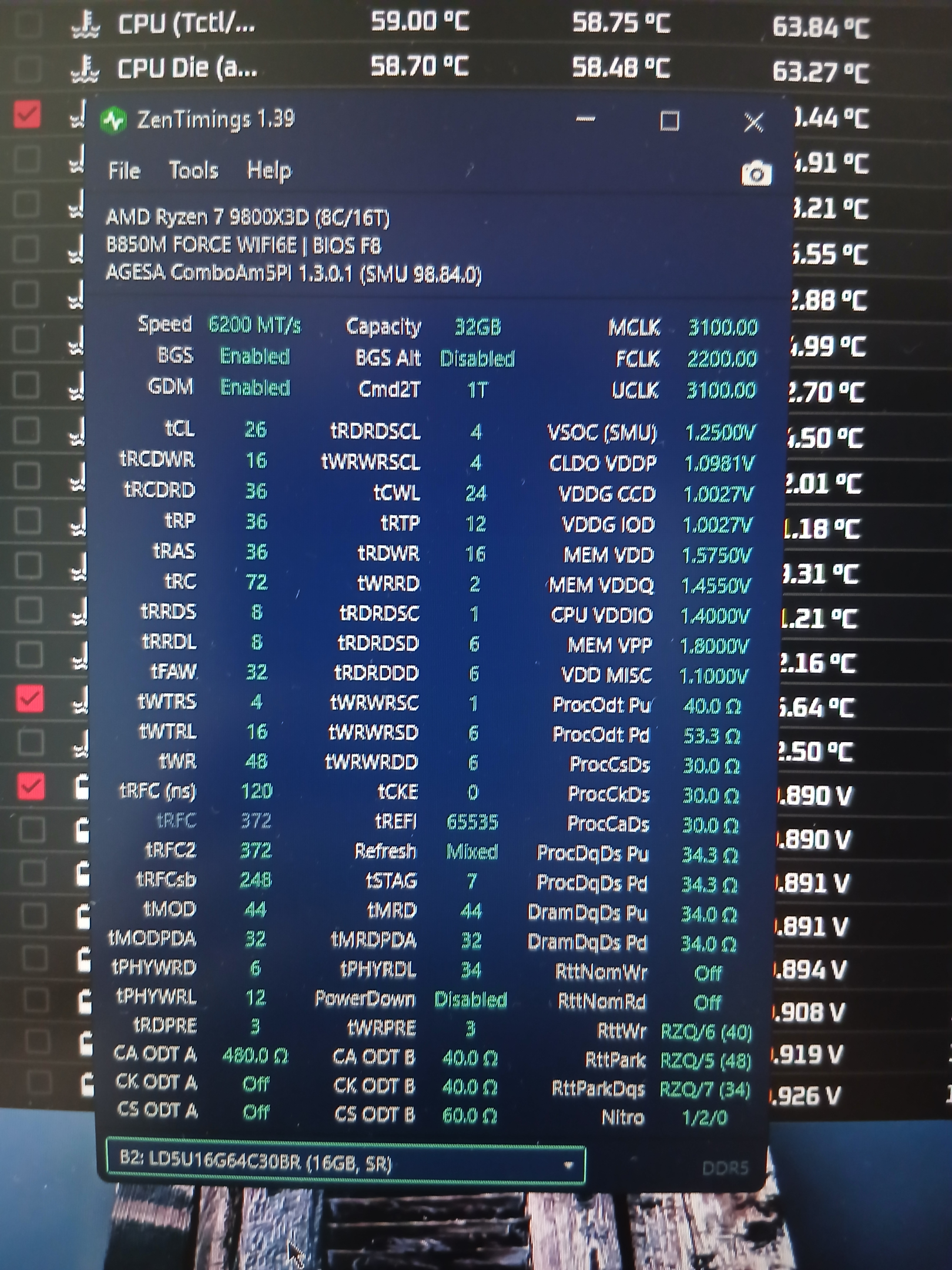Open the Help menu in ZenTimings
The image size is (952, 1270).
coord(269,171)
